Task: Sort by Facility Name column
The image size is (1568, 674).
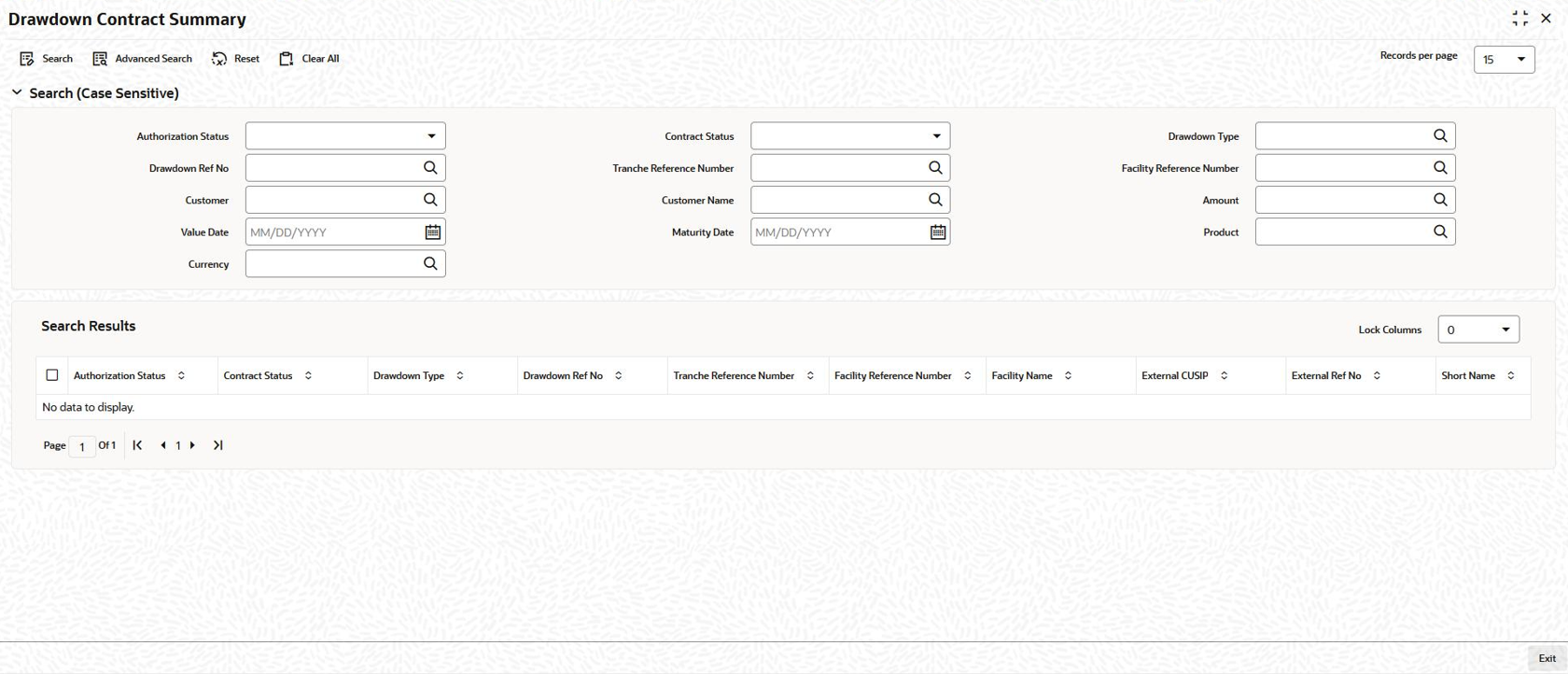Action: (x=1068, y=375)
